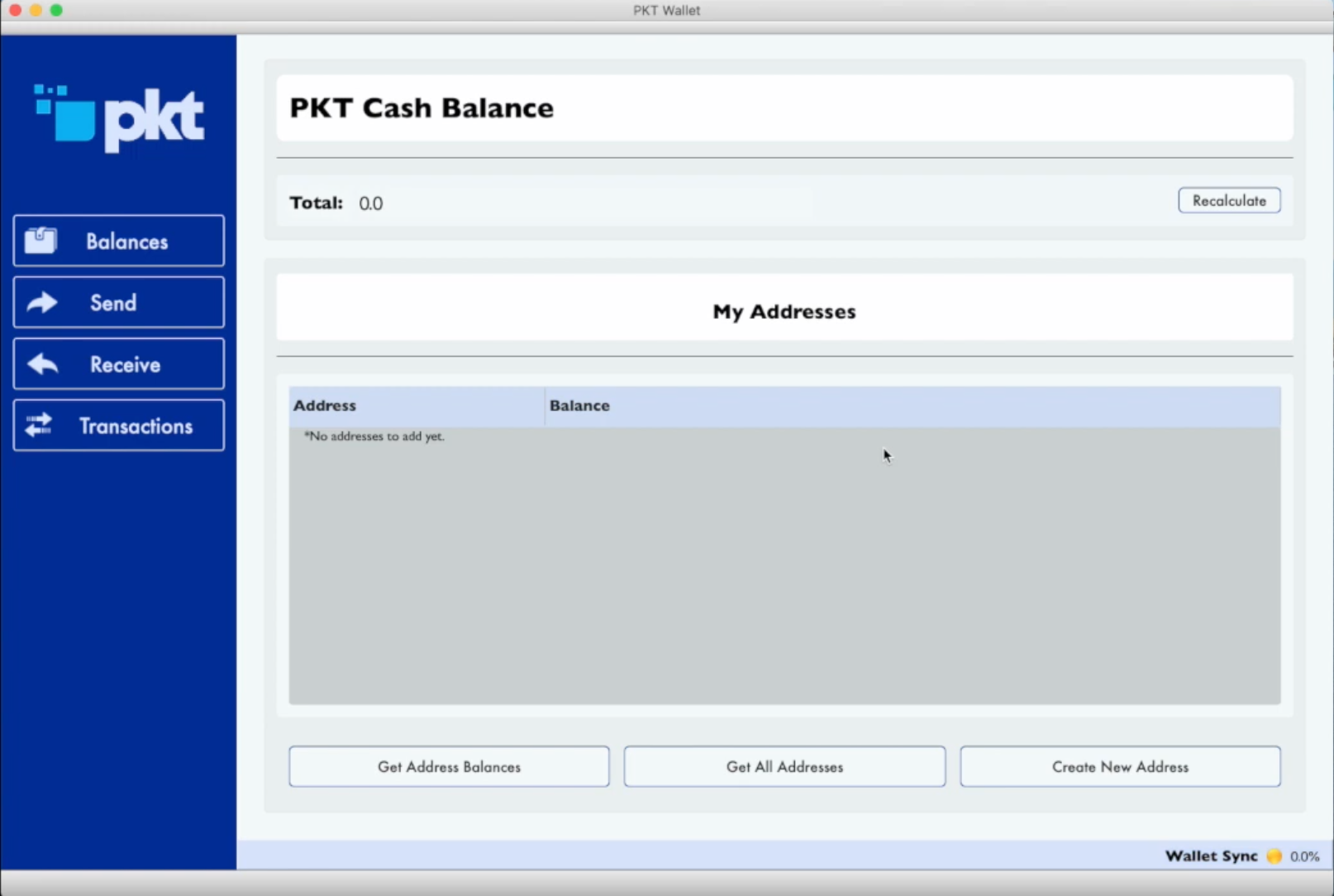The height and width of the screenshot is (896, 1334).
Task: Select the back-arrow icon beside Receive
Action: click(40, 364)
